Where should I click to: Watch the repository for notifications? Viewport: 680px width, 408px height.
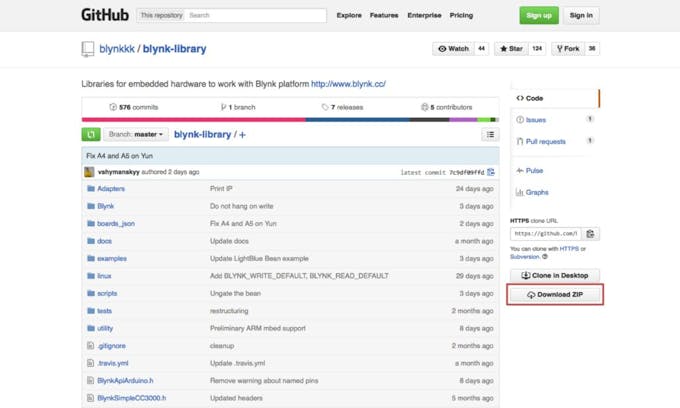[x=453, y=48]
